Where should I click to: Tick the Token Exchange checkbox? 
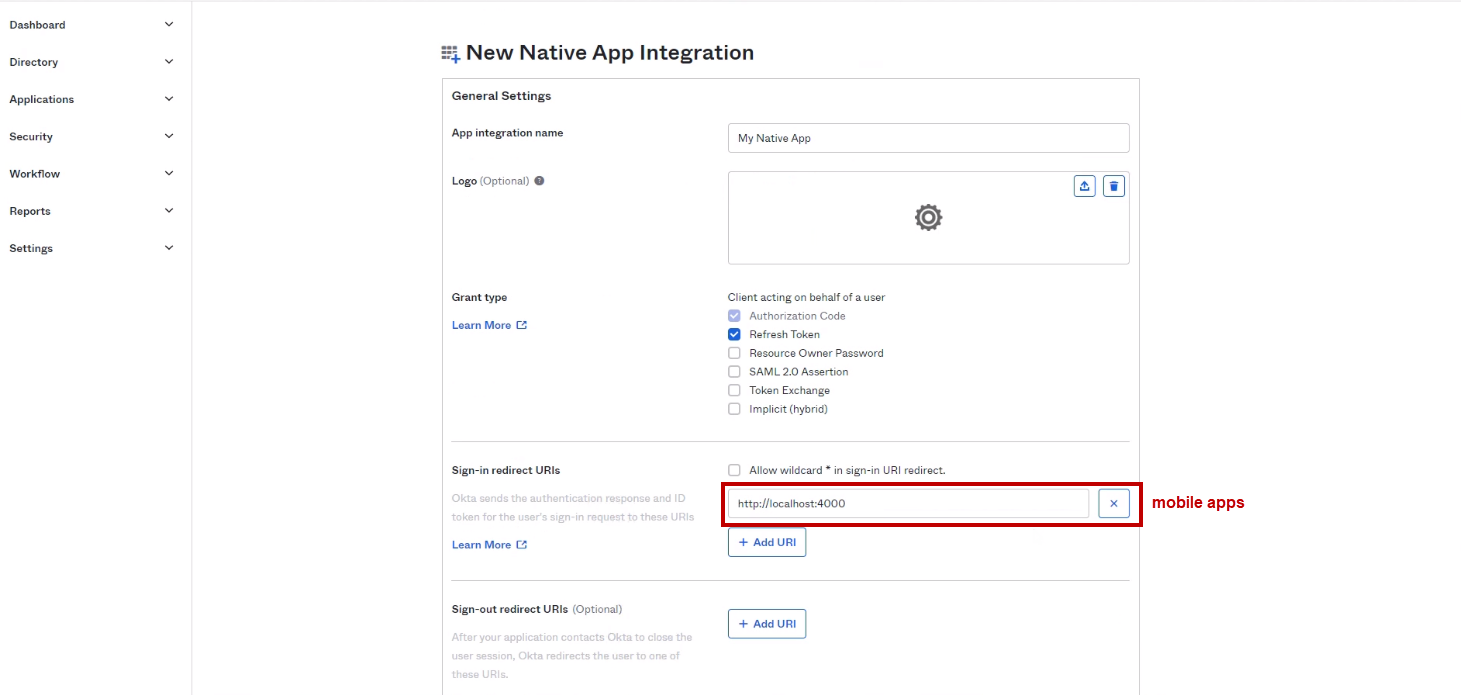point(734,390)
